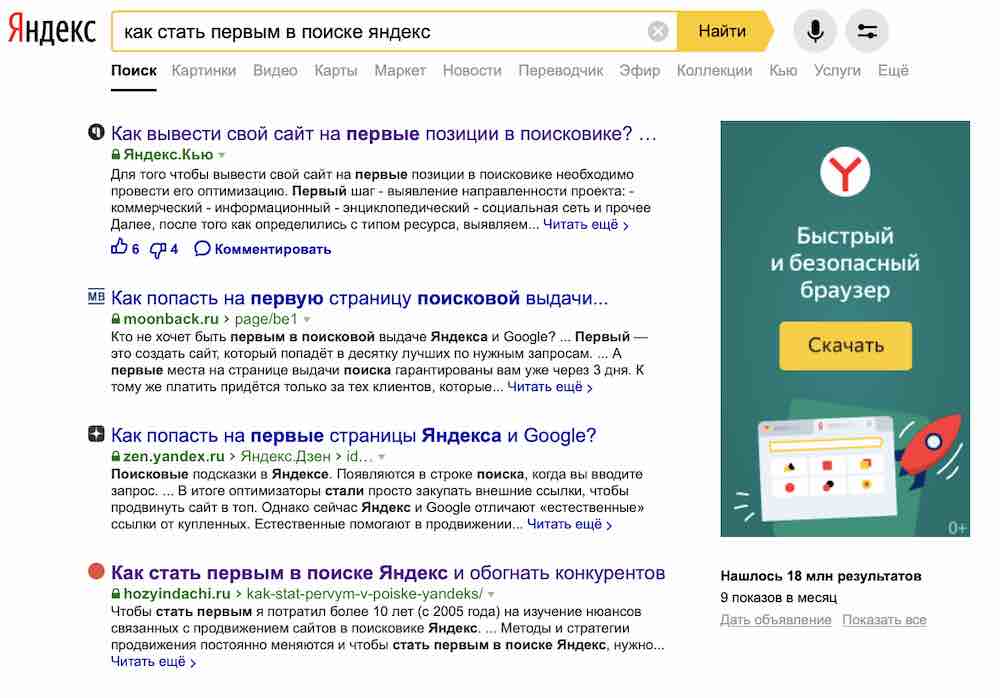Expand the dropdown arrow after zen.yandex.ru path
The height and width of the screenshot is (698, 1000).
tap(381, 457)
